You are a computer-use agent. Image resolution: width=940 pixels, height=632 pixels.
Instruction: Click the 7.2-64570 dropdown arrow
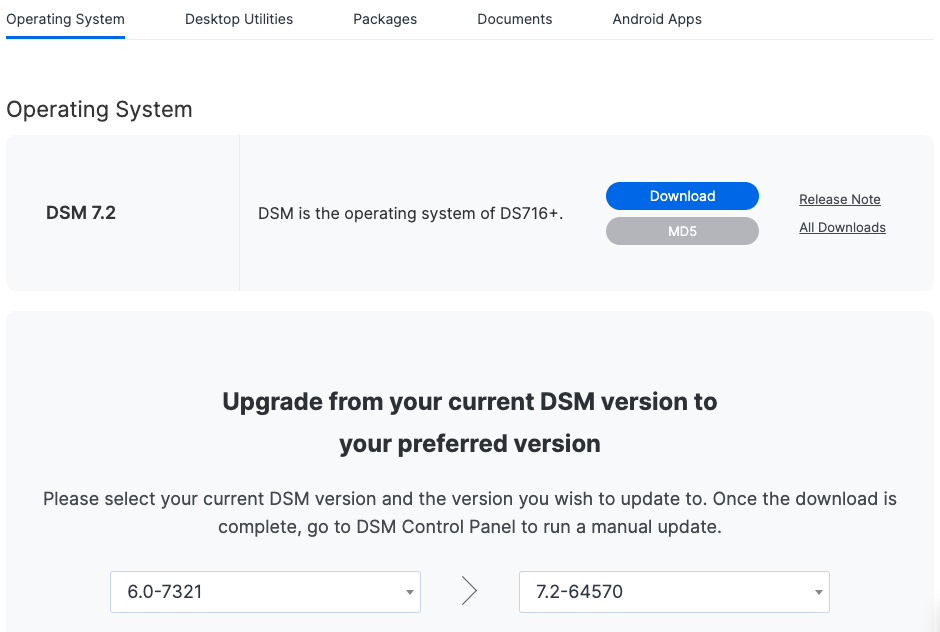click(818, 592)
